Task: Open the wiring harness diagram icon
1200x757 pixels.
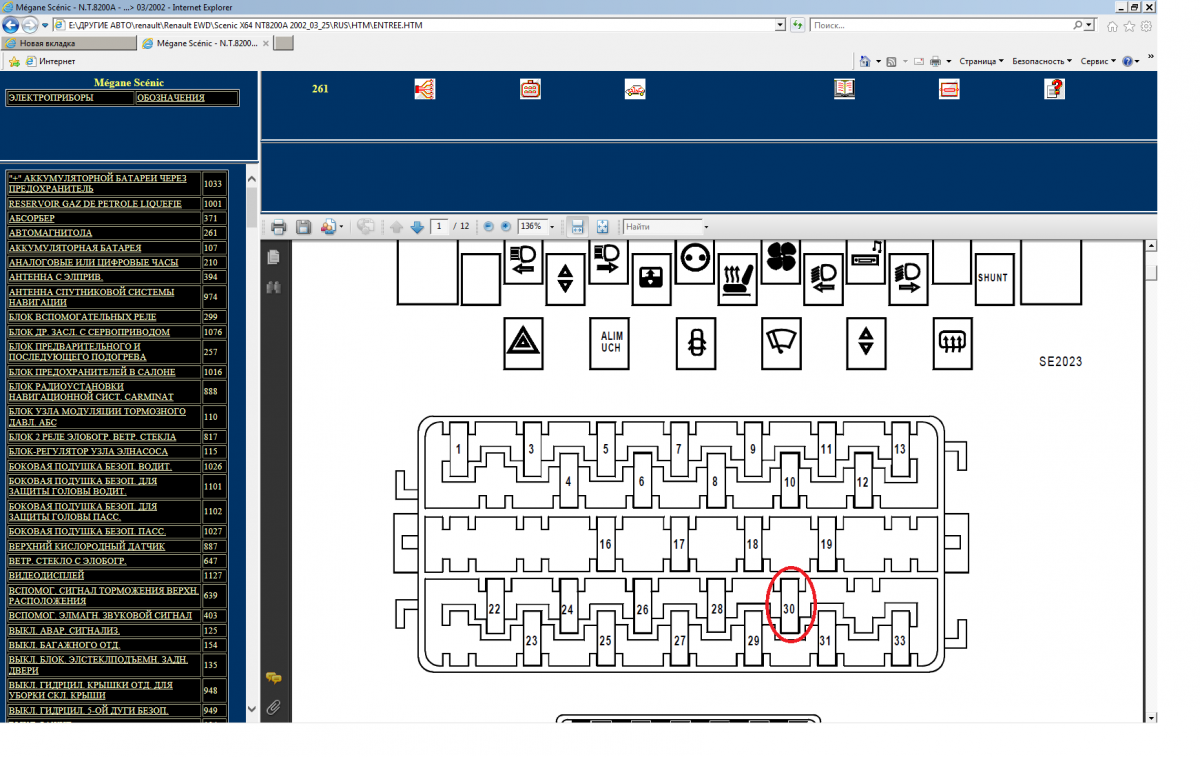Action: tap(425, 89)
